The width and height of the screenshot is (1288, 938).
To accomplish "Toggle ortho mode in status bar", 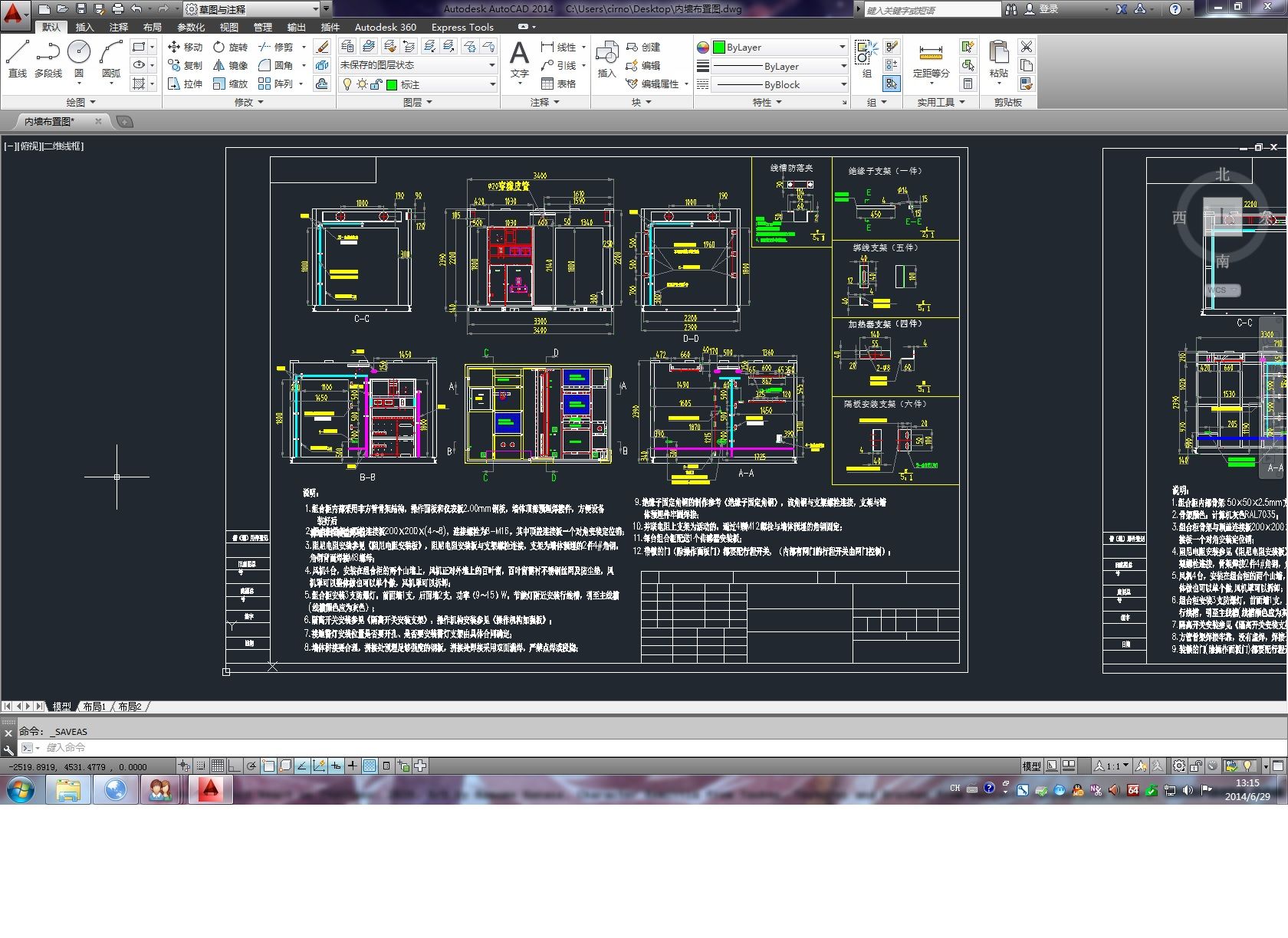I will tap(234, 766).
